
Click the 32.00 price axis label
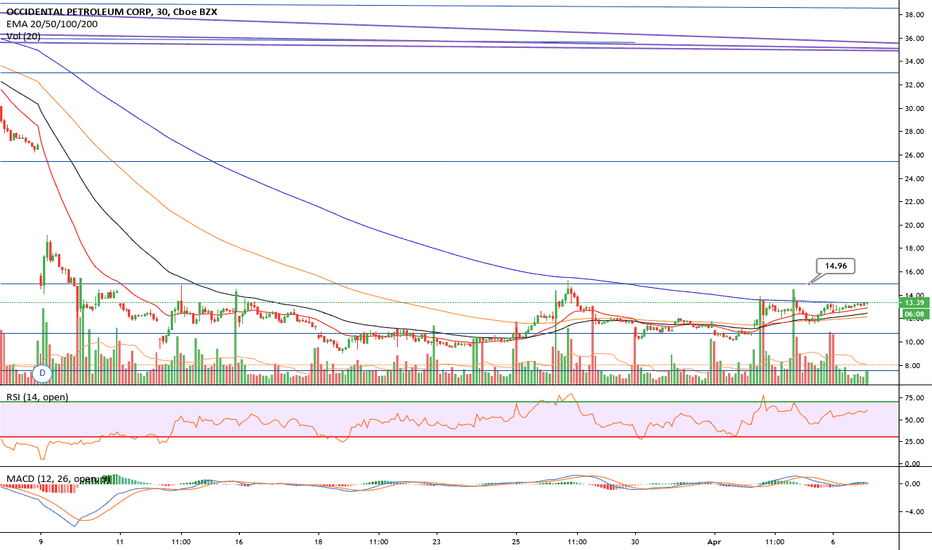click(x=914, y=85)
